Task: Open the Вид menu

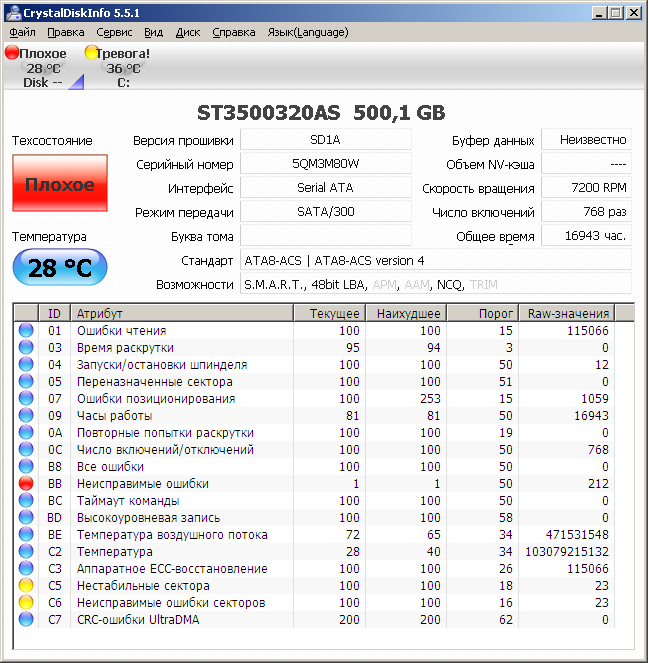Action: point(153,33)
